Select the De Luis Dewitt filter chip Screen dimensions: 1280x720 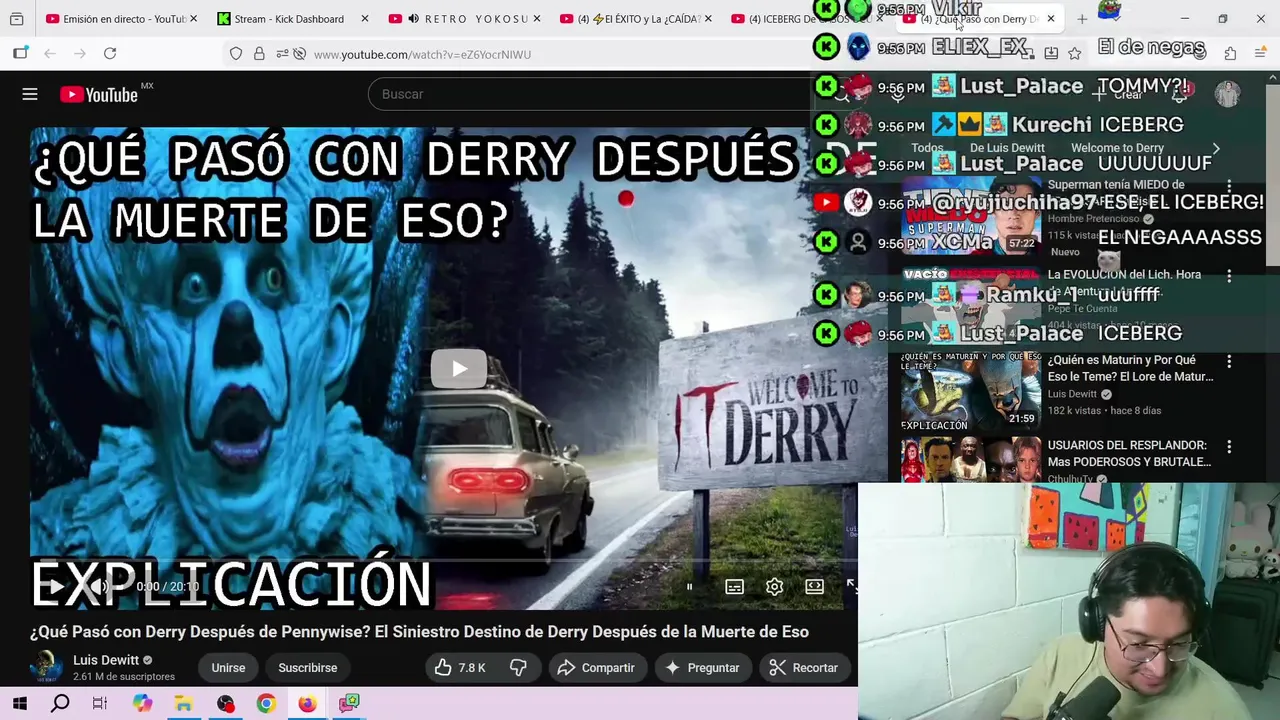[x=1007, y=148]
